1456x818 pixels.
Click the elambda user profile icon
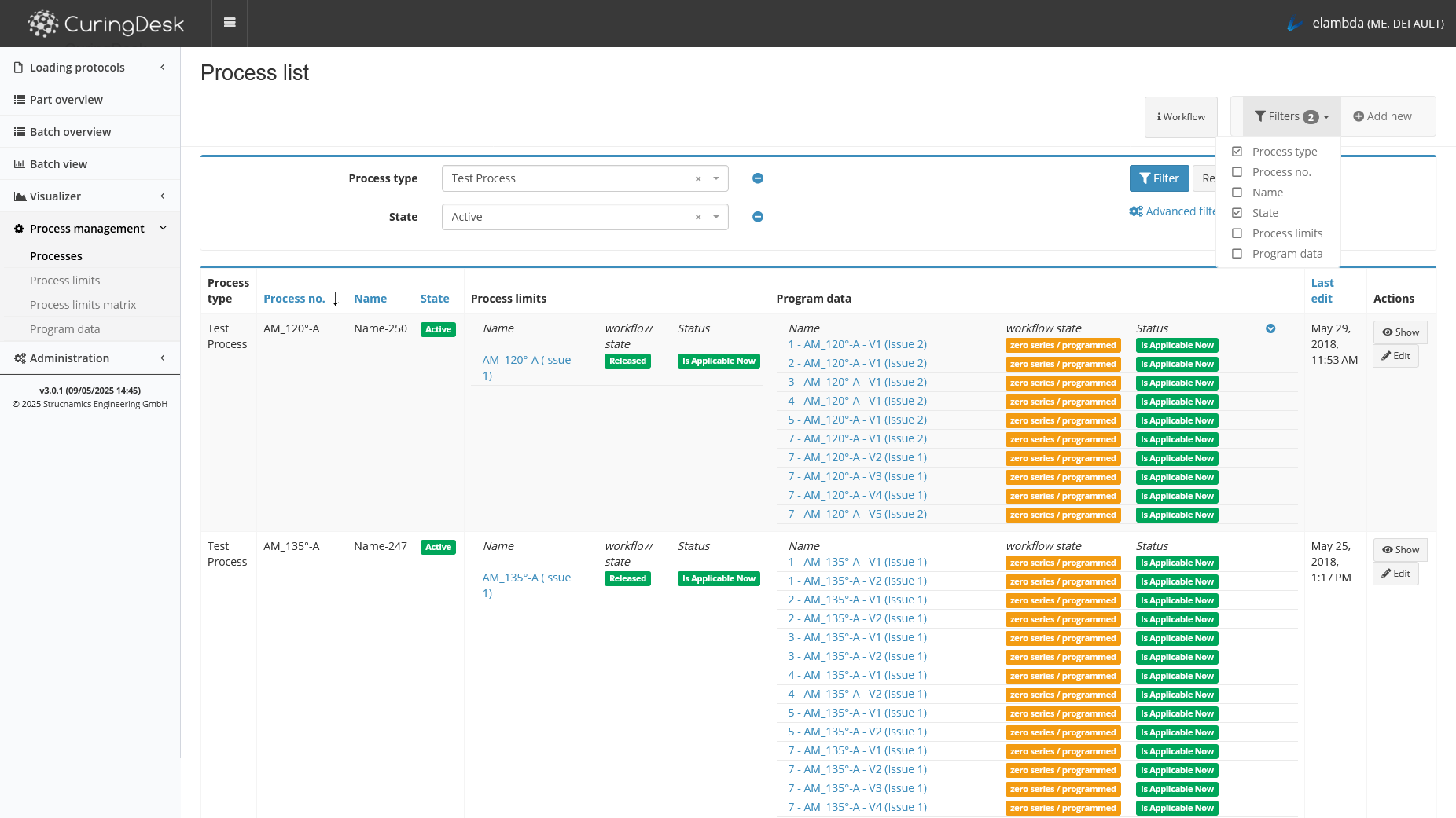(1295, 24)
